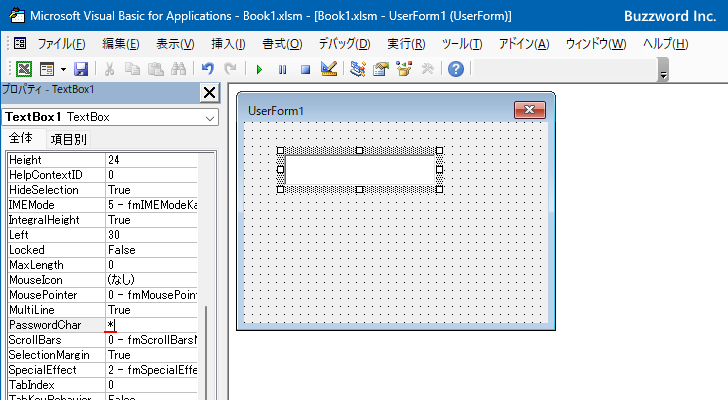
Task: Open the SpecialEffect property value
Action: [151, 370]
